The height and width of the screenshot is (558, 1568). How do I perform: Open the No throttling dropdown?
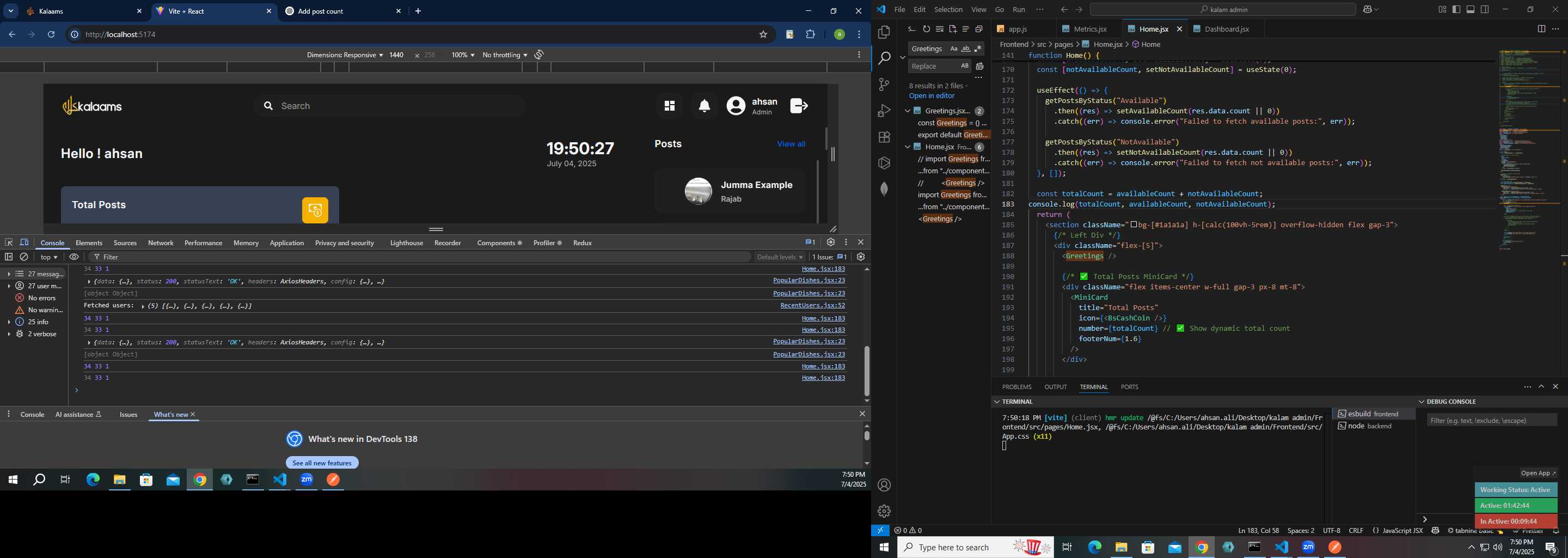point(505,55)
